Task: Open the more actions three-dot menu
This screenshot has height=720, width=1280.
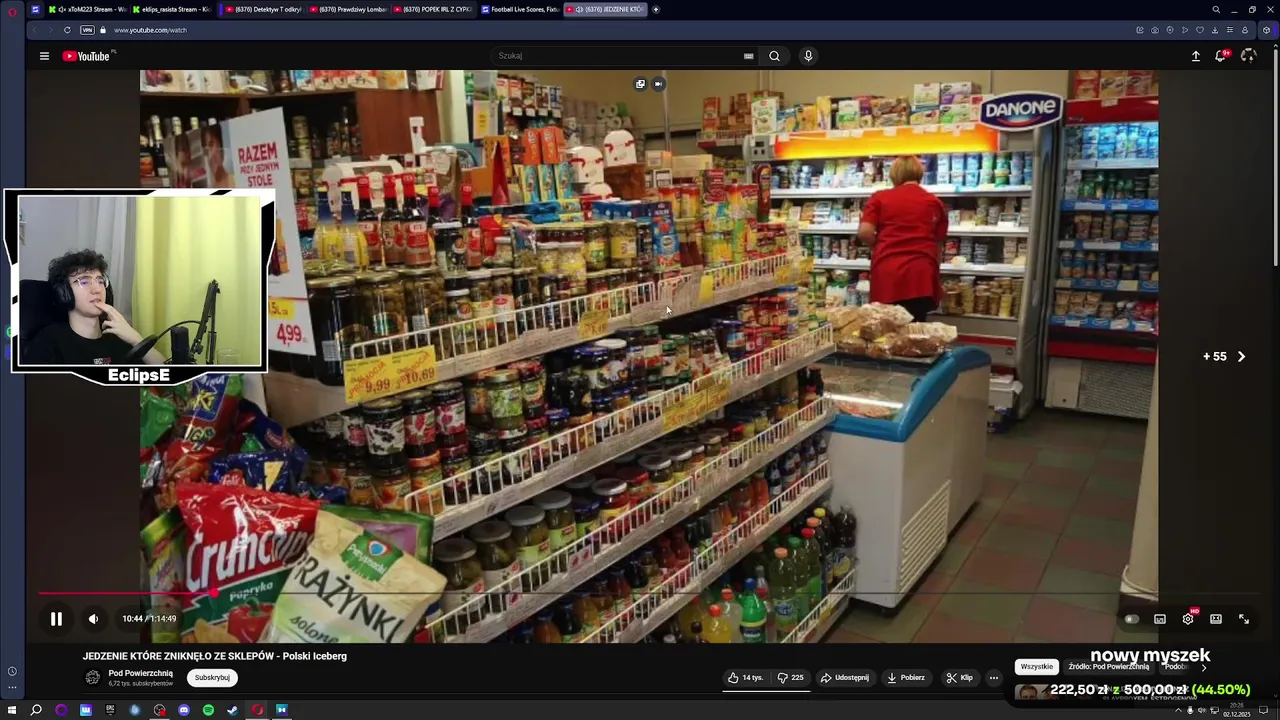Action: (x=993, y=677)
